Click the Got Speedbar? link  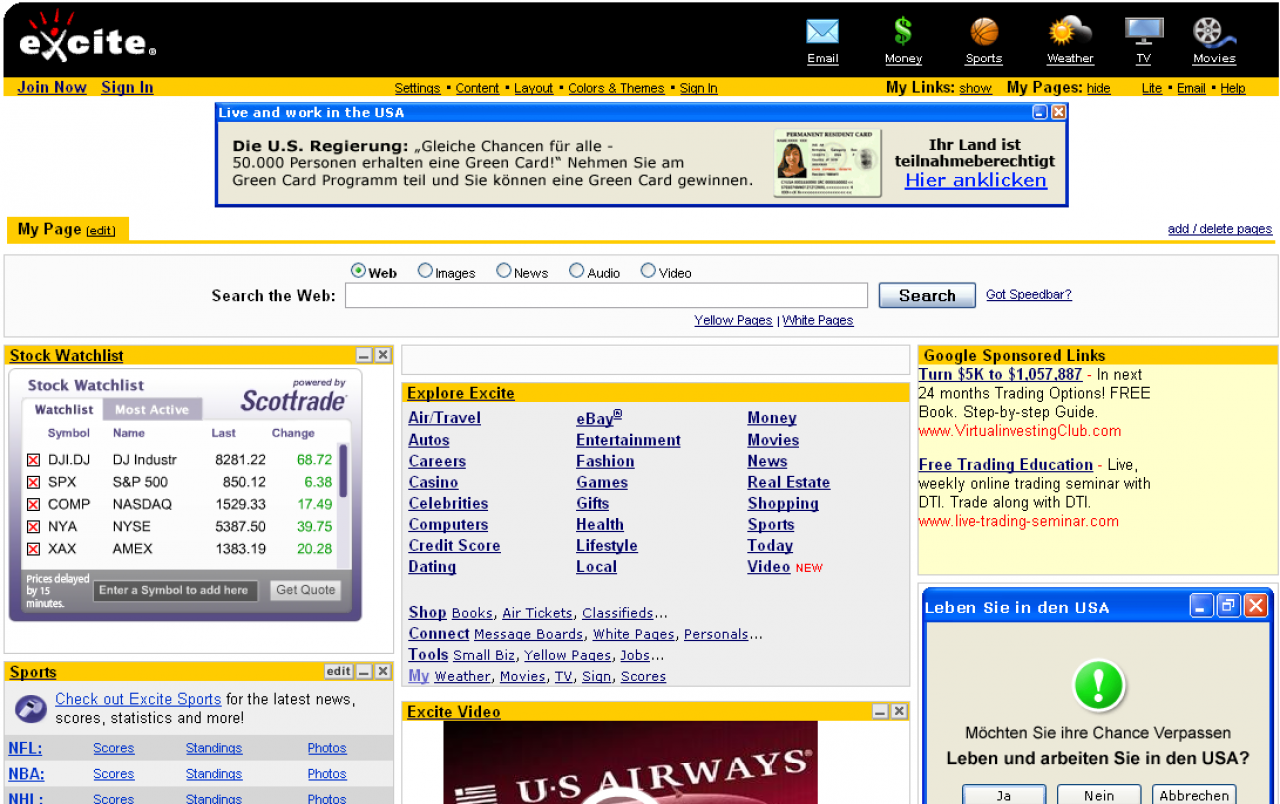(1029, 294)
